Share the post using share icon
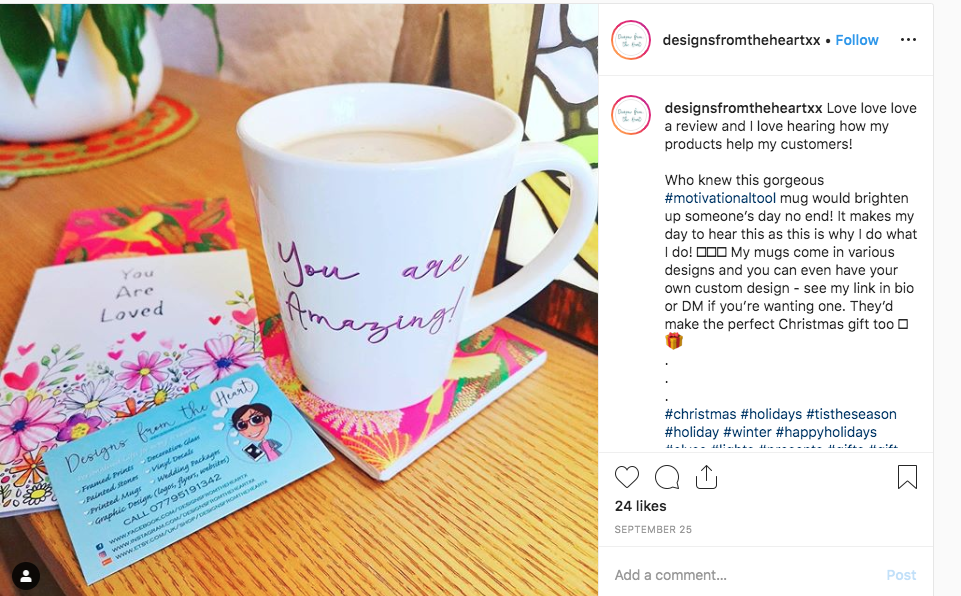Viewport: 961px width, 596px height. coord(706,476)
